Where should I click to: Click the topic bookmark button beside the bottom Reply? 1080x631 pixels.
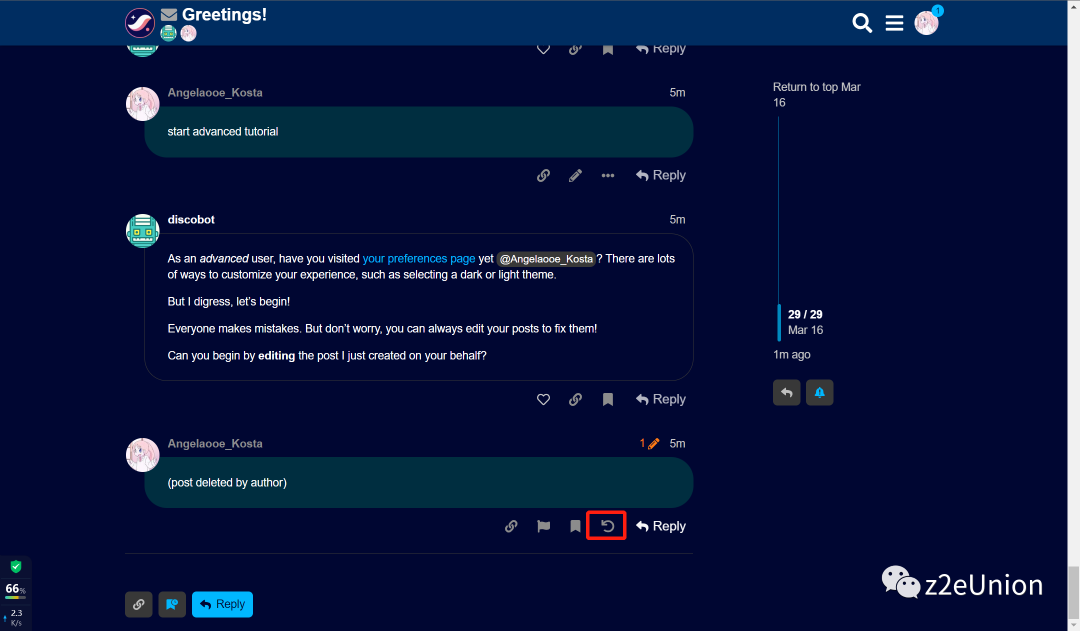(x=171, y=604)
